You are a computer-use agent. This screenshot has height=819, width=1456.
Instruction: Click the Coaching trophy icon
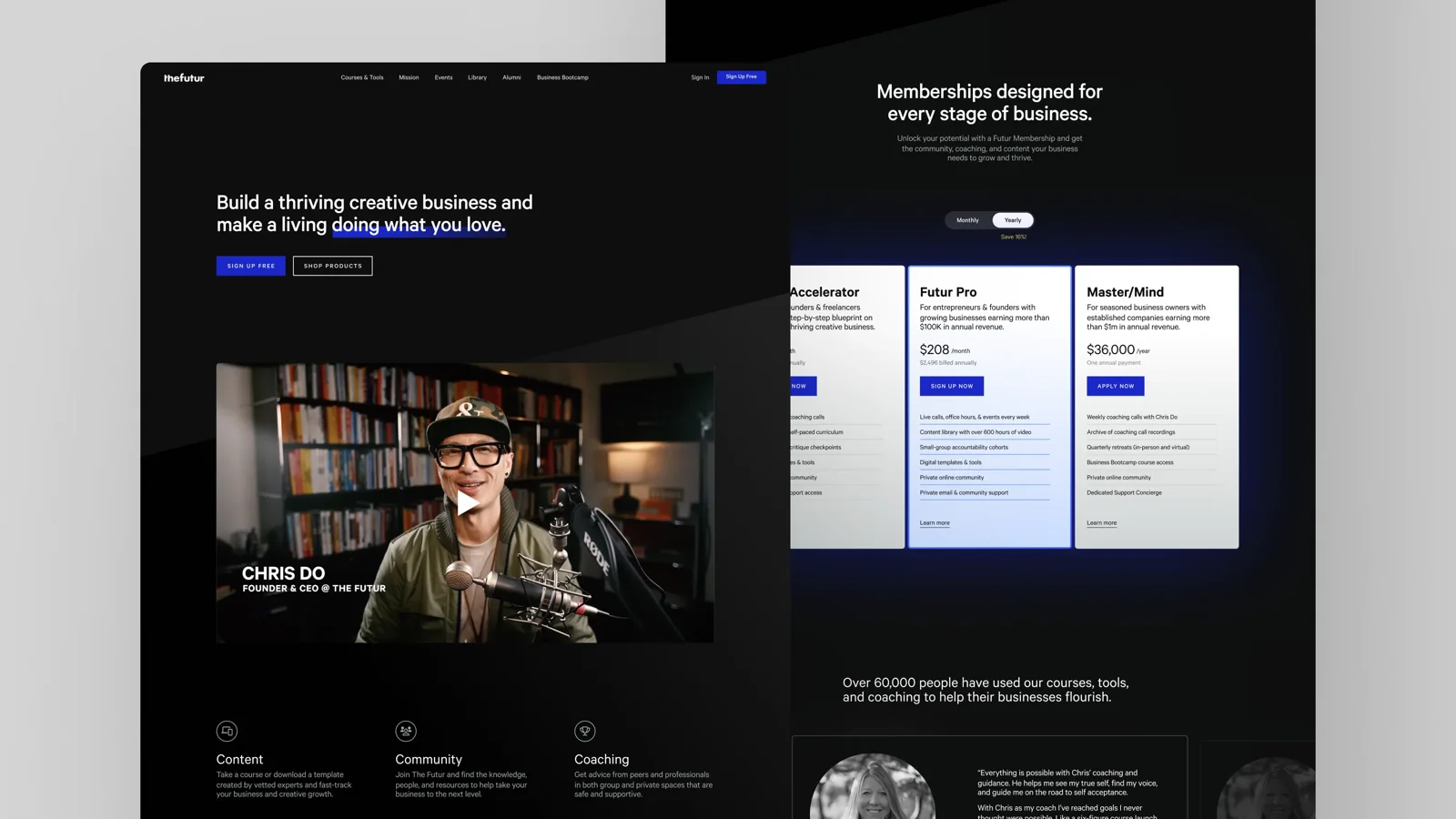[x=585, y=731]
